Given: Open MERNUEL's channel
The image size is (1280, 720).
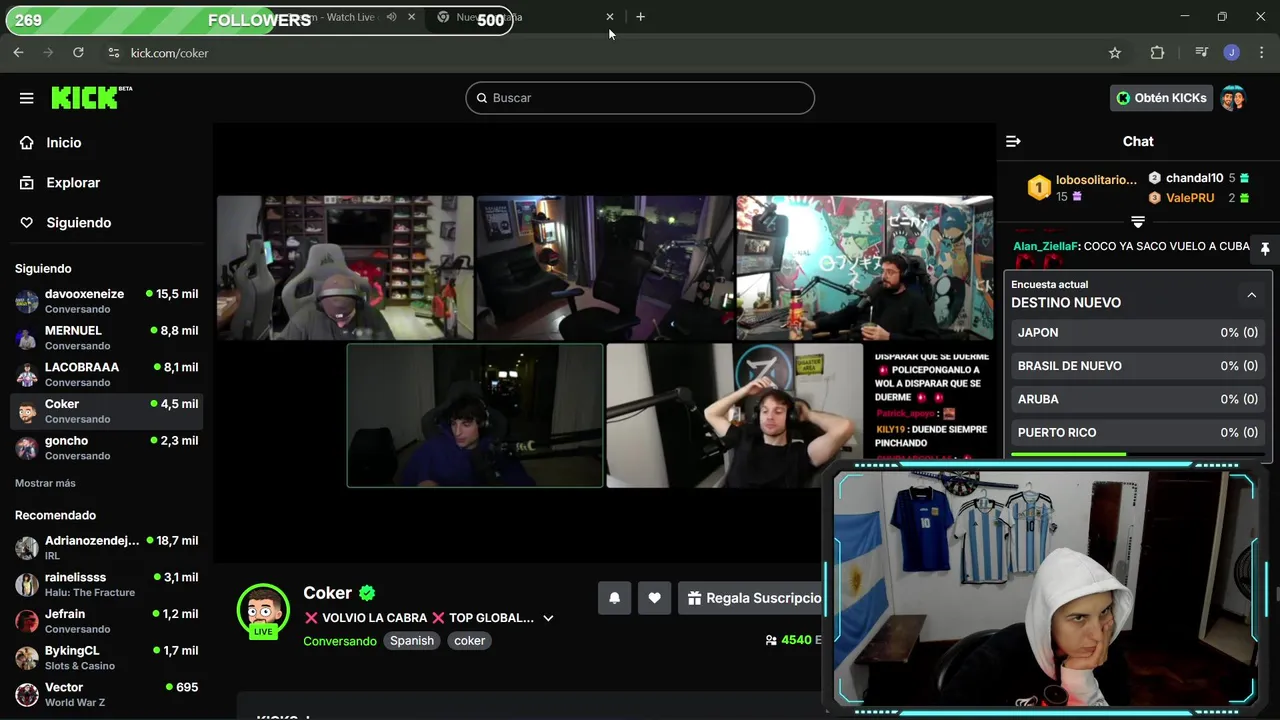Looking at the screenshot, I should [x=106, y=338].
